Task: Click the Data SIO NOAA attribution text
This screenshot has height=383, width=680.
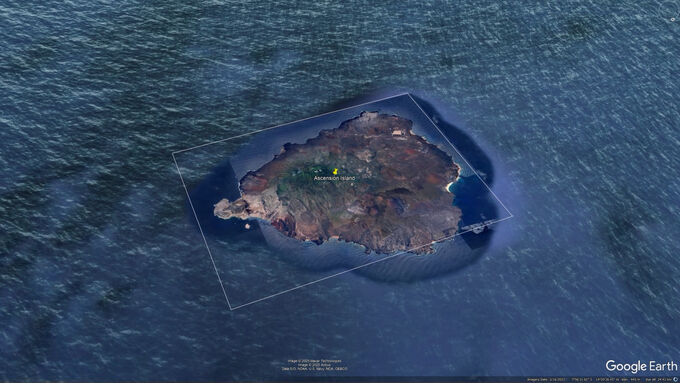Action: [x=314, y=369]
